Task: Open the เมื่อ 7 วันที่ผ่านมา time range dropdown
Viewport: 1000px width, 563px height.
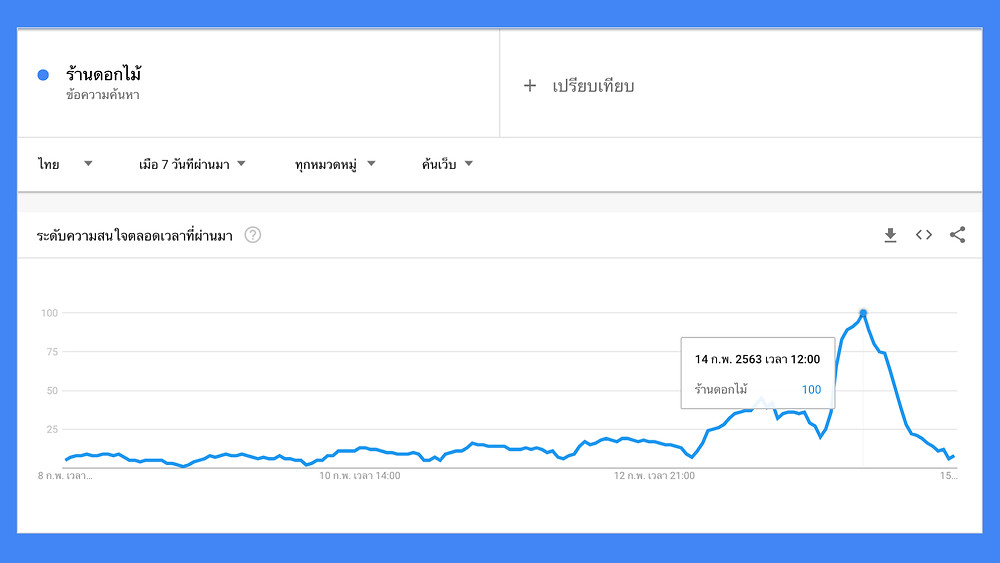Action: pos(192,164)
